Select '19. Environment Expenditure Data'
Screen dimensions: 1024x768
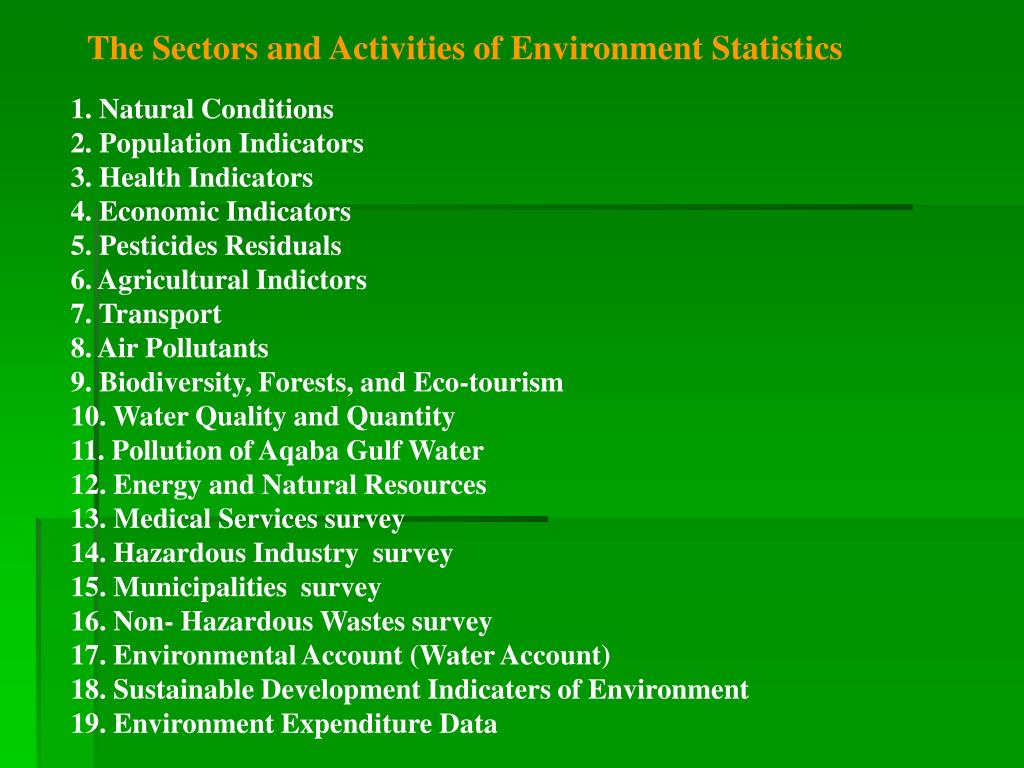coord(284,724)
